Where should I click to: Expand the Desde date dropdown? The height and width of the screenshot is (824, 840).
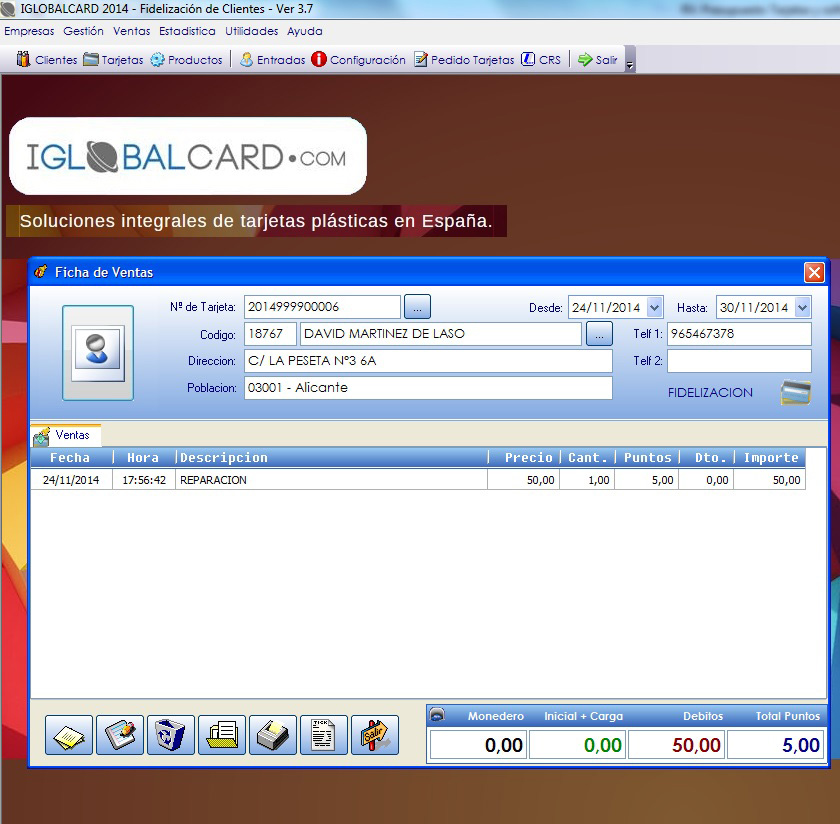coord(655,308)
